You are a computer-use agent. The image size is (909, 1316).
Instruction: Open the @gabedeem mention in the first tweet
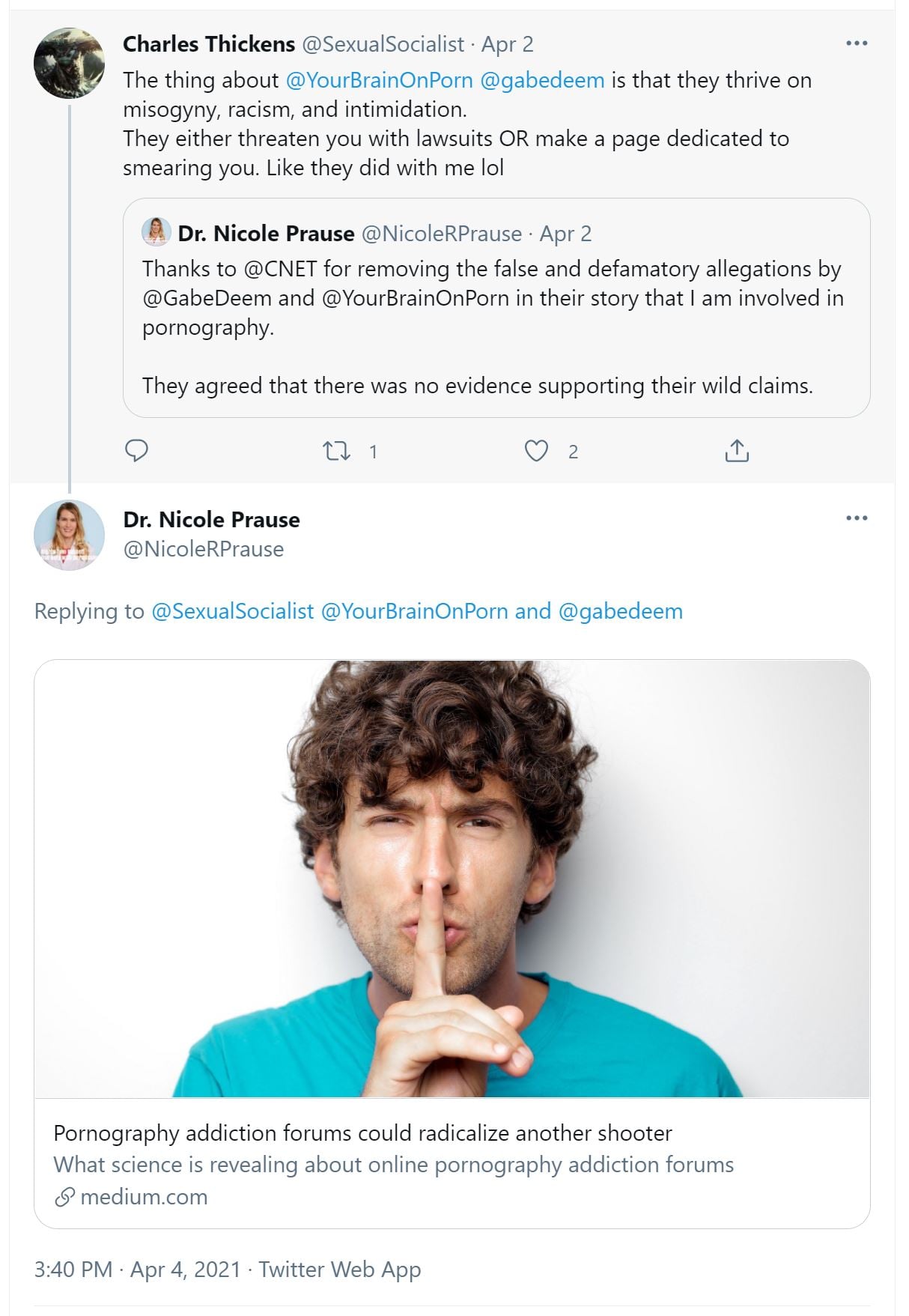click(x=542, y=80)
